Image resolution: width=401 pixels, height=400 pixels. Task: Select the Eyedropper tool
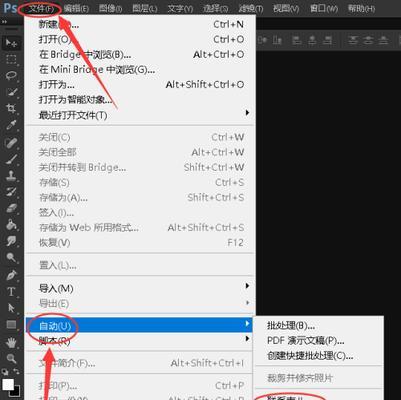(x=11, y=125)
